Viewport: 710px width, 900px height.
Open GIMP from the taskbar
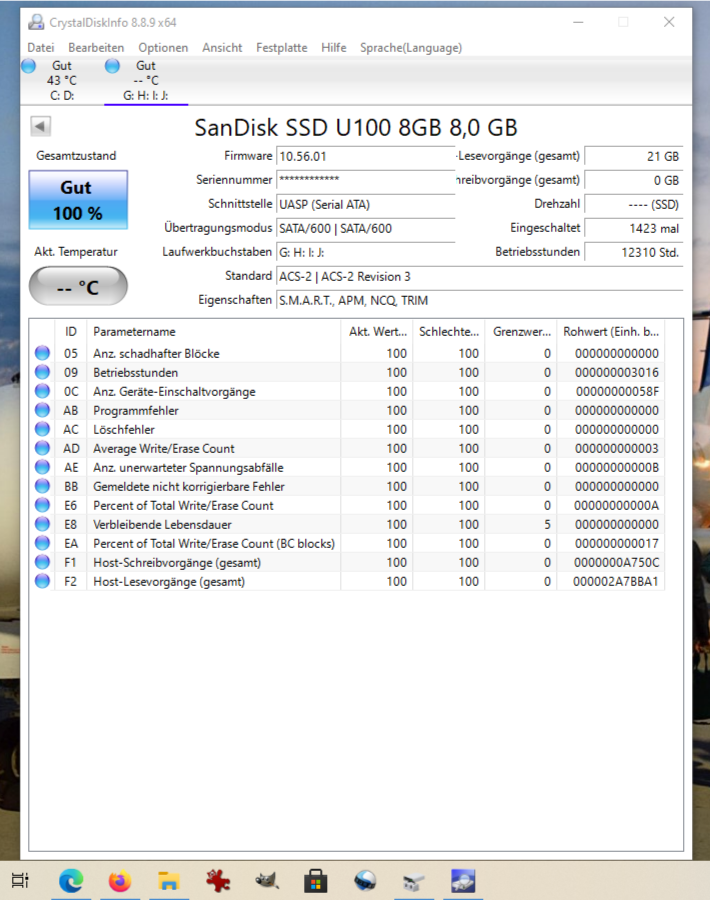tap(267, 880)
